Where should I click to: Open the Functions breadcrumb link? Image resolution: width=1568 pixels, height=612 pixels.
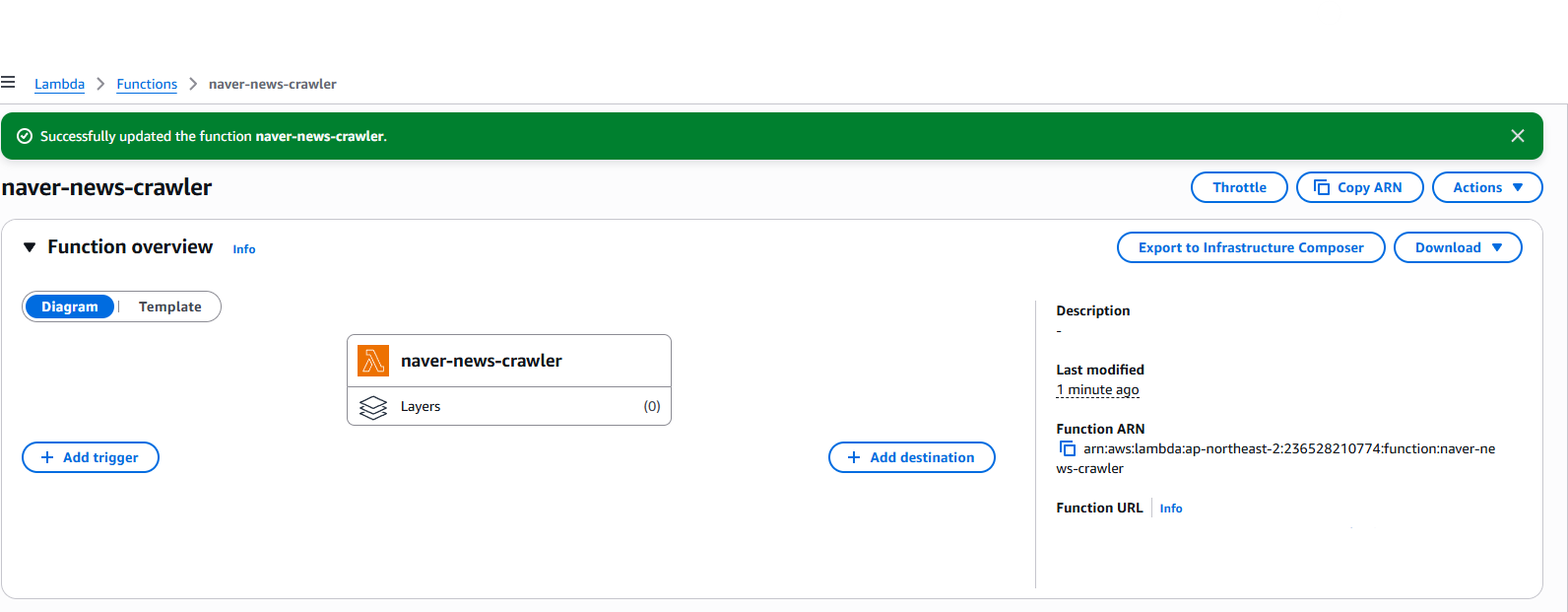[147, 84]
